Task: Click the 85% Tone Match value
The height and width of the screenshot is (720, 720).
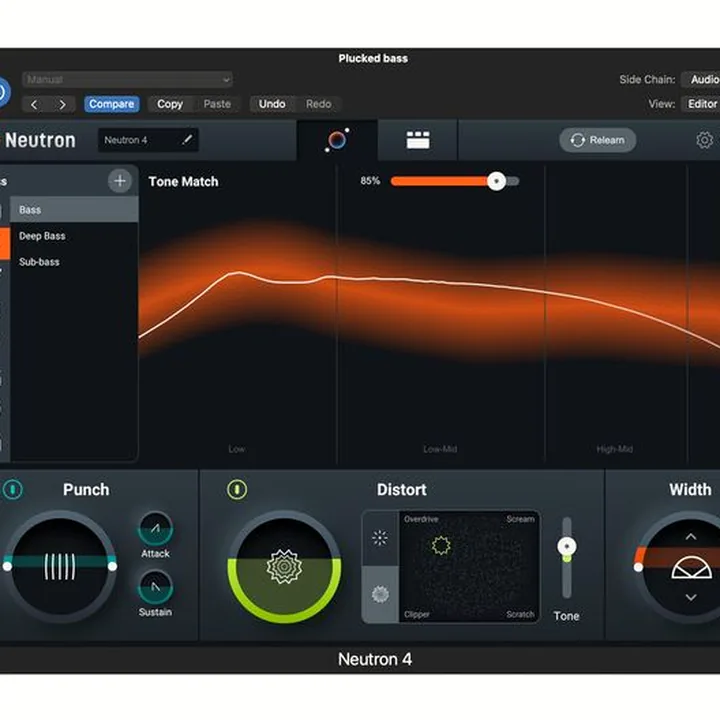Action: point(370,181)
